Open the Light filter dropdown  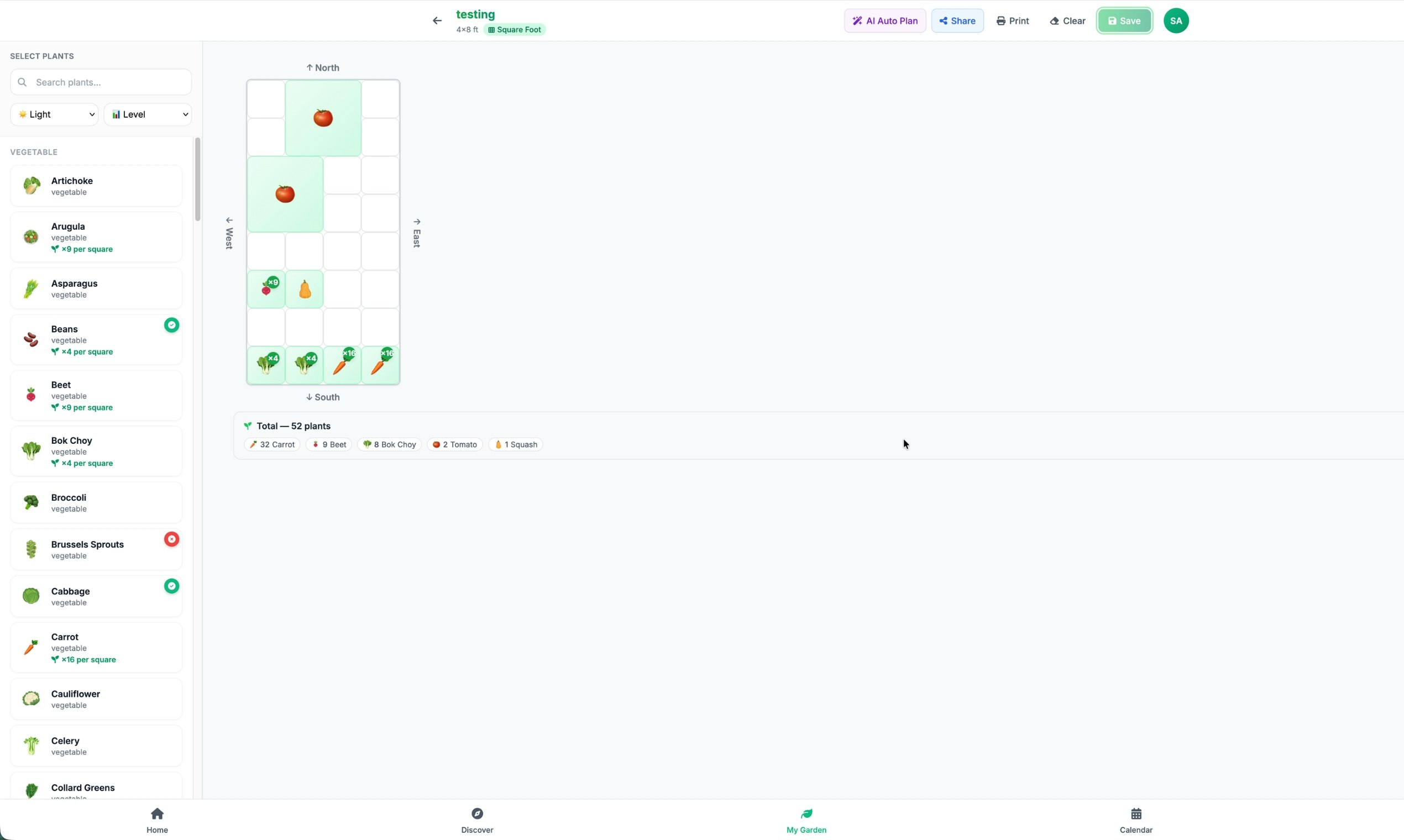(x=54, y=114)
